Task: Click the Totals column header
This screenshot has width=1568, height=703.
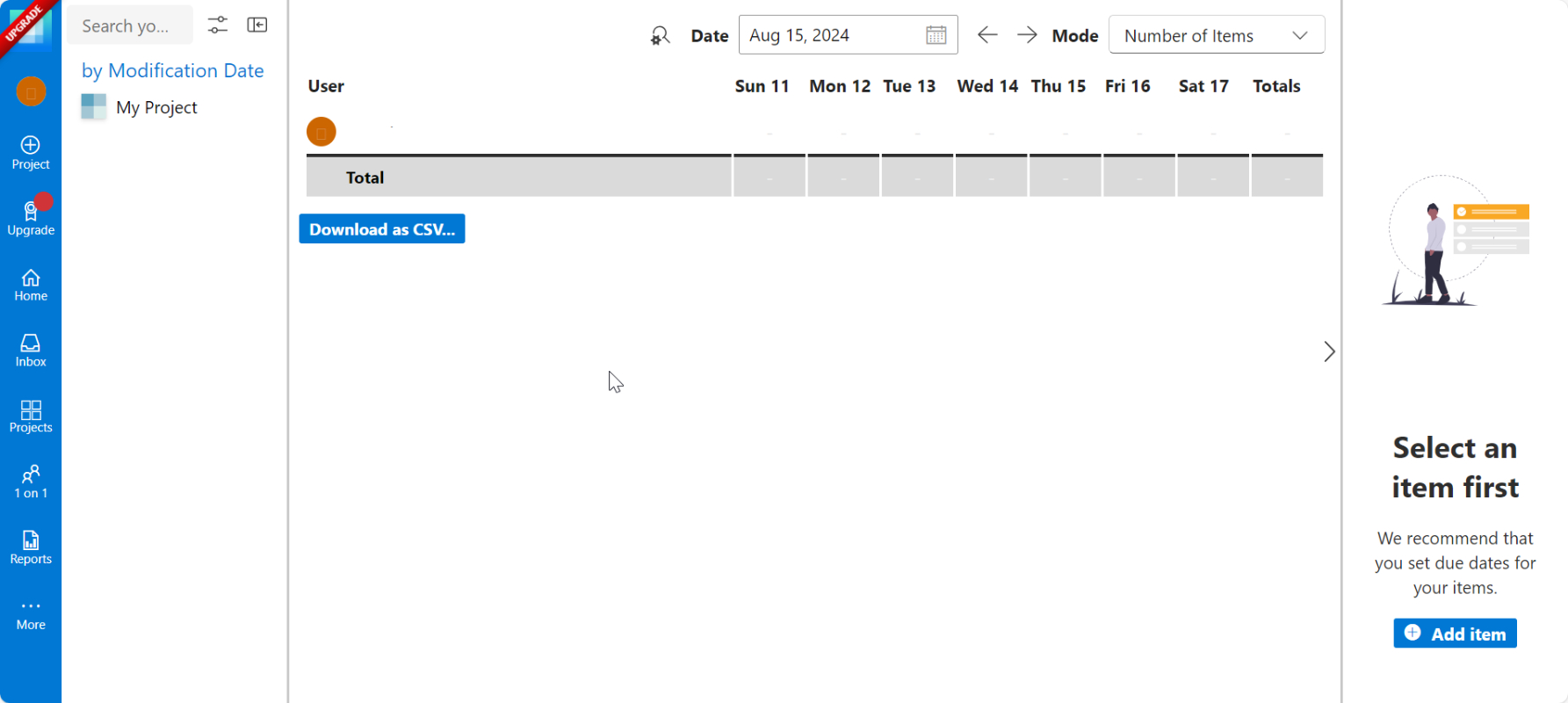Action: [1276, 86]
